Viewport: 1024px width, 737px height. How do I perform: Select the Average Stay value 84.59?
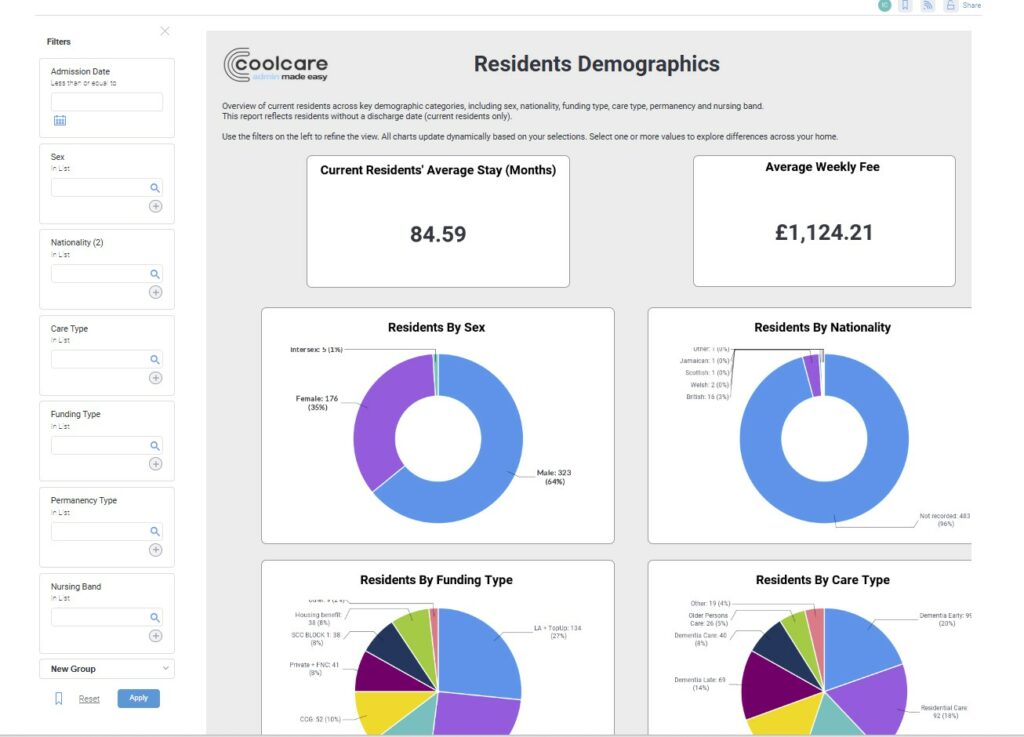(x=438, y=234)
